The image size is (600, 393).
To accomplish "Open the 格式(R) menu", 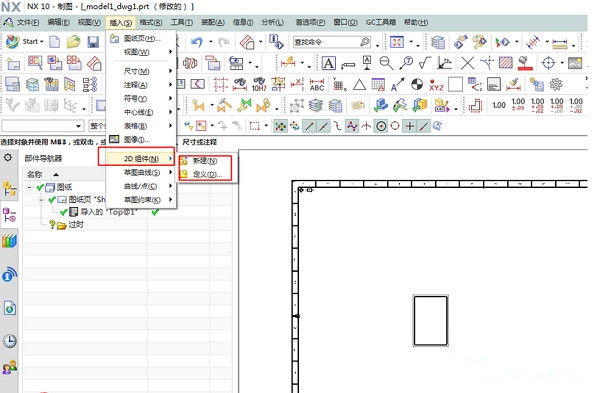I will [151, 23].
